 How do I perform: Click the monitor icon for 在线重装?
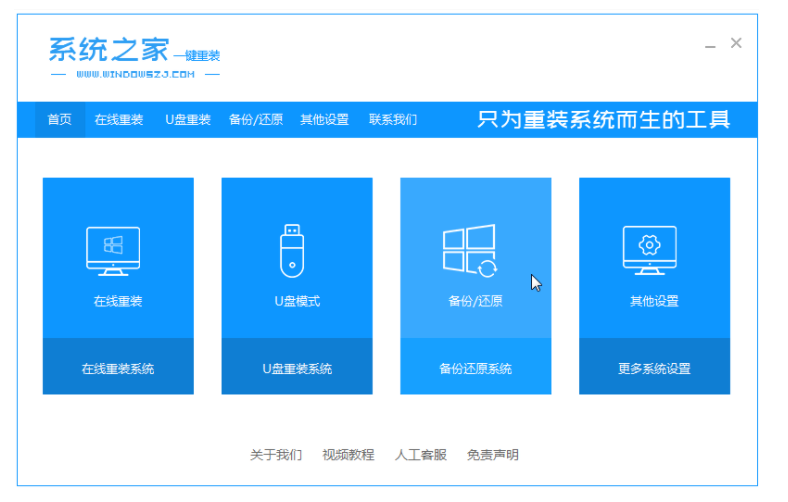point(113,251)
